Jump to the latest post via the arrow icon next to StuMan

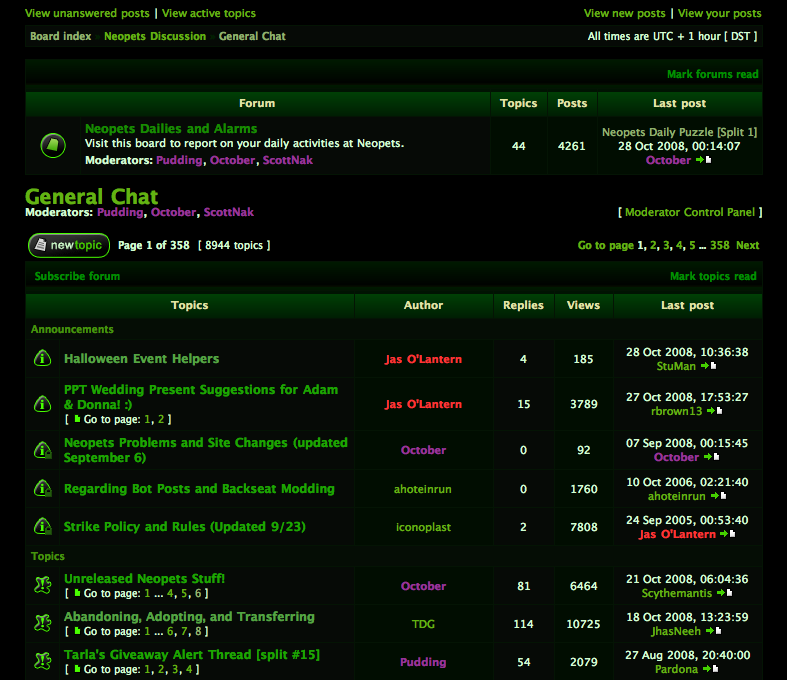tap(708, 366)
